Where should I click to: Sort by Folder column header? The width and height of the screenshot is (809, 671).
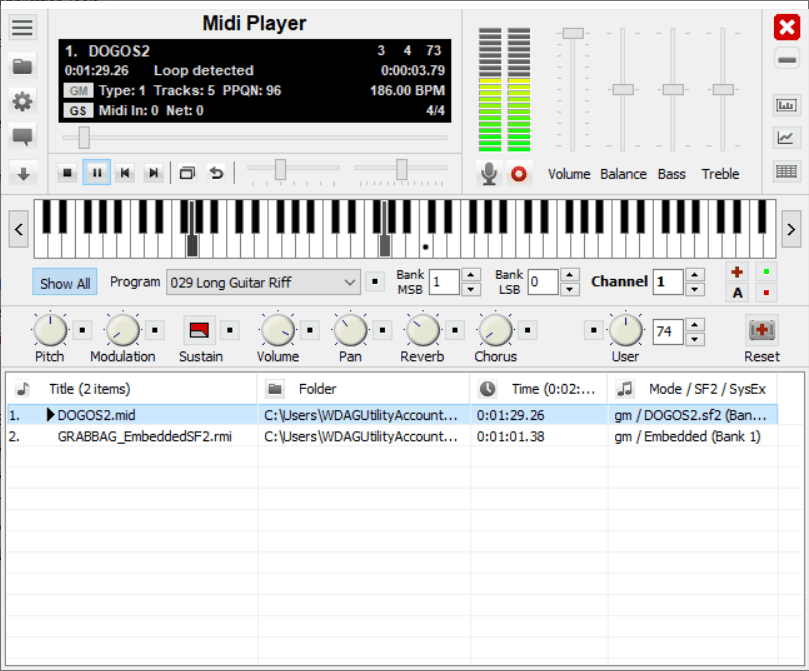point(364,389)
